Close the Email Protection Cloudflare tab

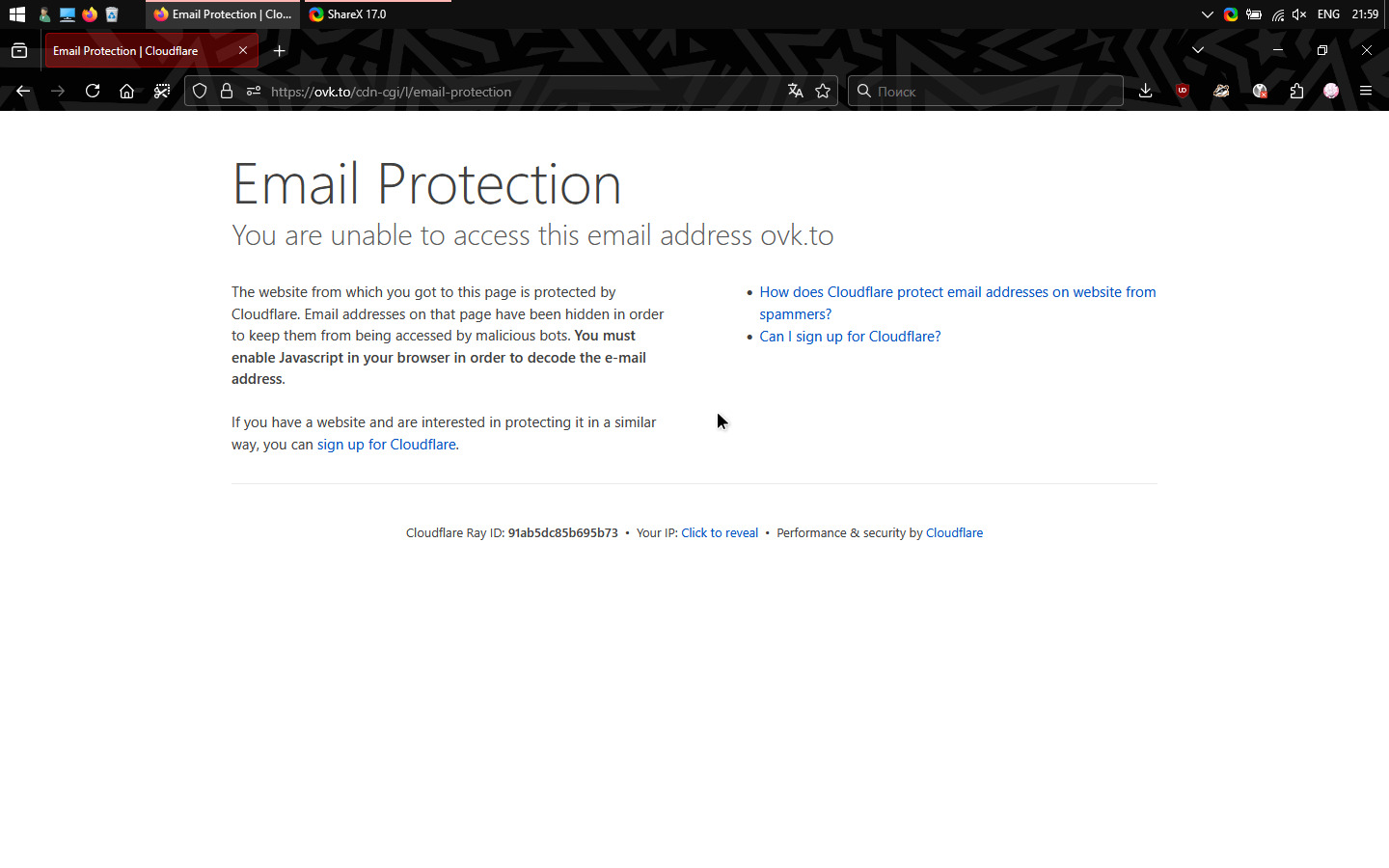coord(243,50)
